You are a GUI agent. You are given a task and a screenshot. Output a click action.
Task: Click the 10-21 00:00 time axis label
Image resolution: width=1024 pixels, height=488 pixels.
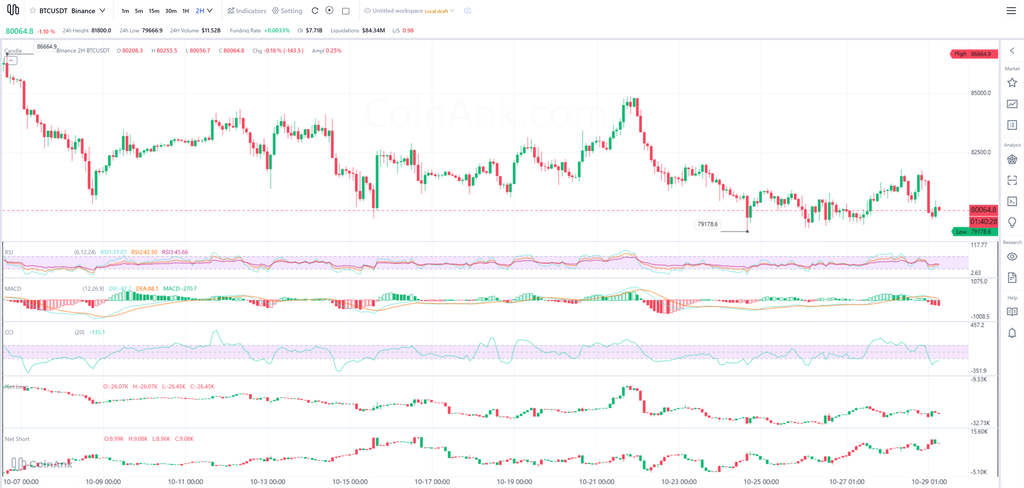(598, 483)
